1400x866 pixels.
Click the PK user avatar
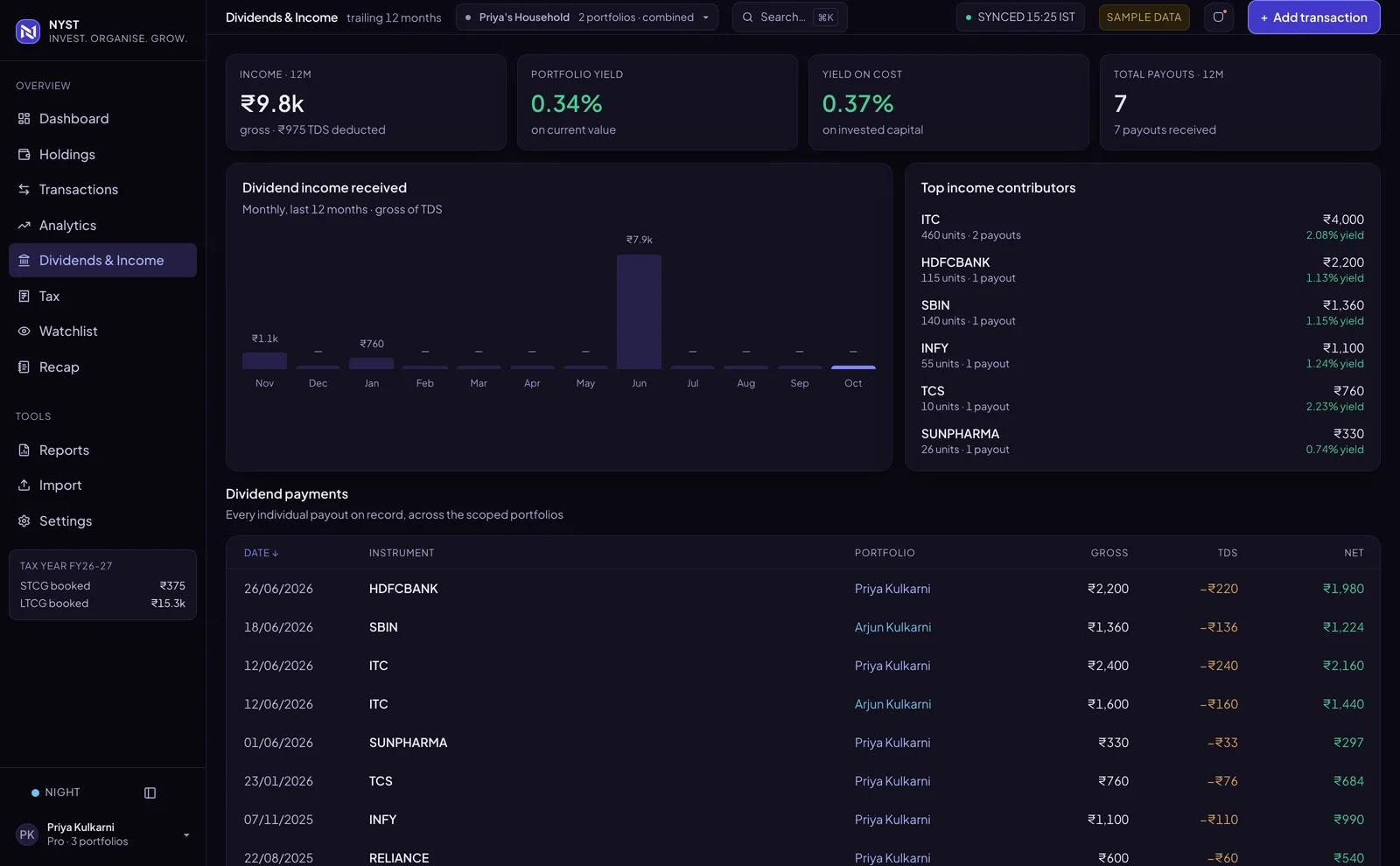pos(27,835)
